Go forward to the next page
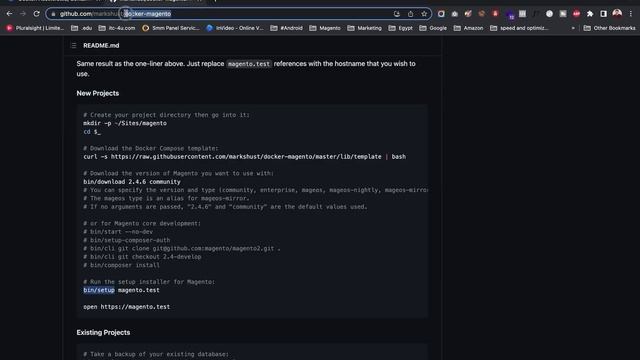The width and height of the screenshot is (640, 360). pos(23,14)
